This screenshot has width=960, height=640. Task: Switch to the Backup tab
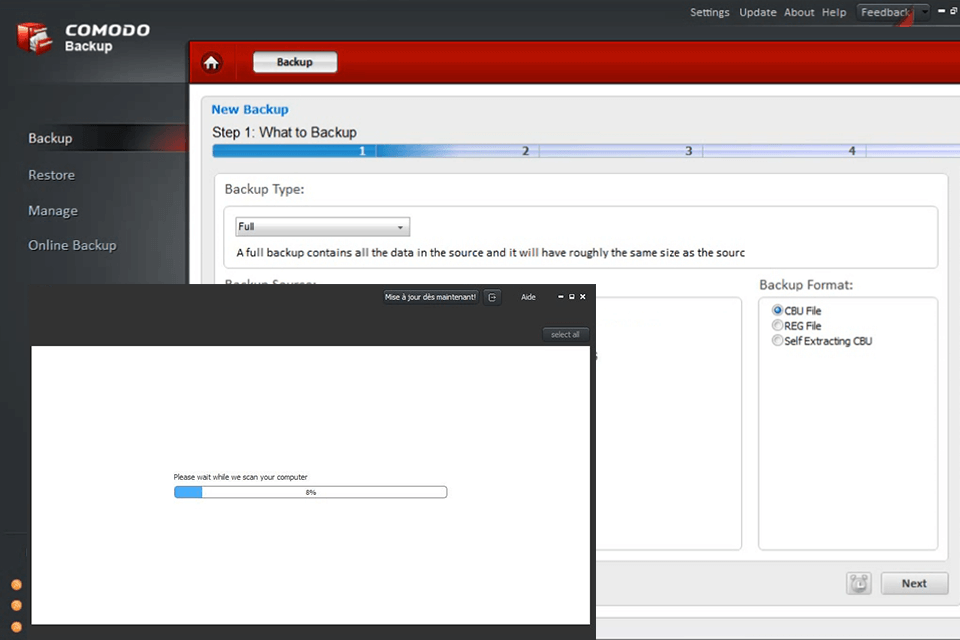(294, 62)
